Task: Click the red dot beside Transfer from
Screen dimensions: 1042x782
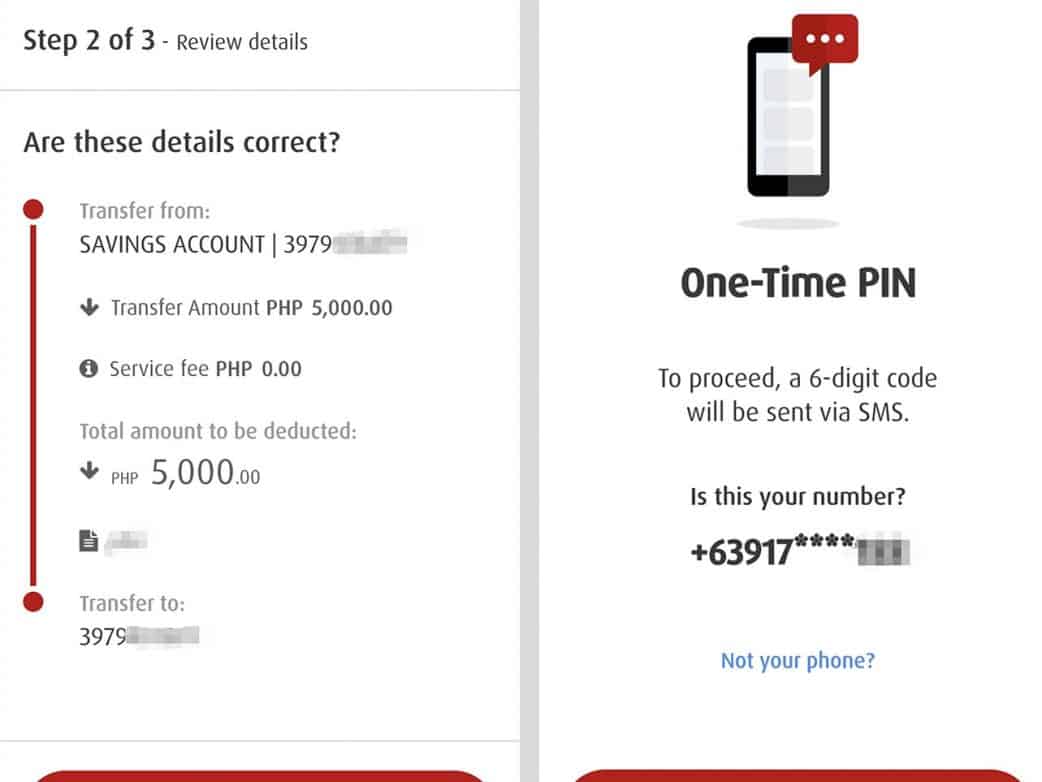Action: pos(33,210)
